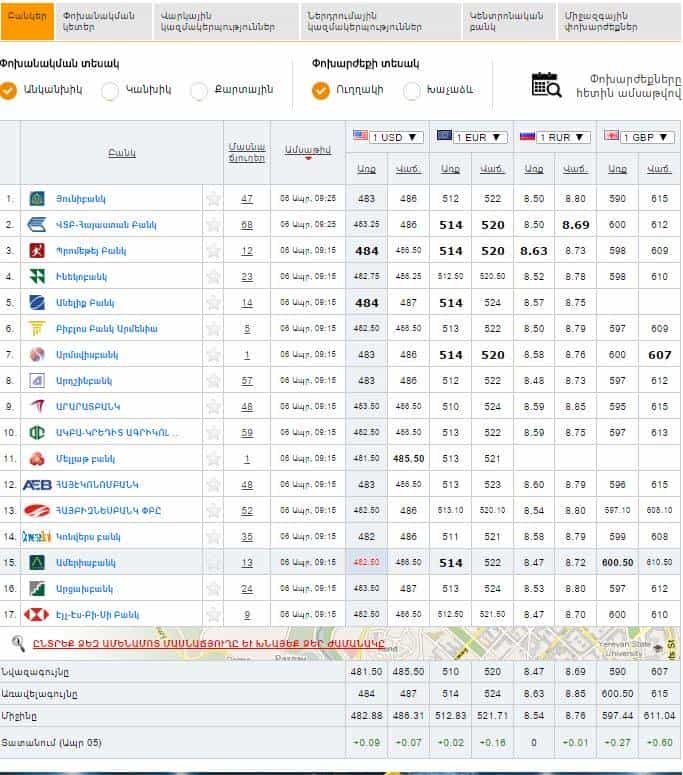Click the AEB logo in row 12
The width and height of the screenshot is (683, 775).
point(37,484)
